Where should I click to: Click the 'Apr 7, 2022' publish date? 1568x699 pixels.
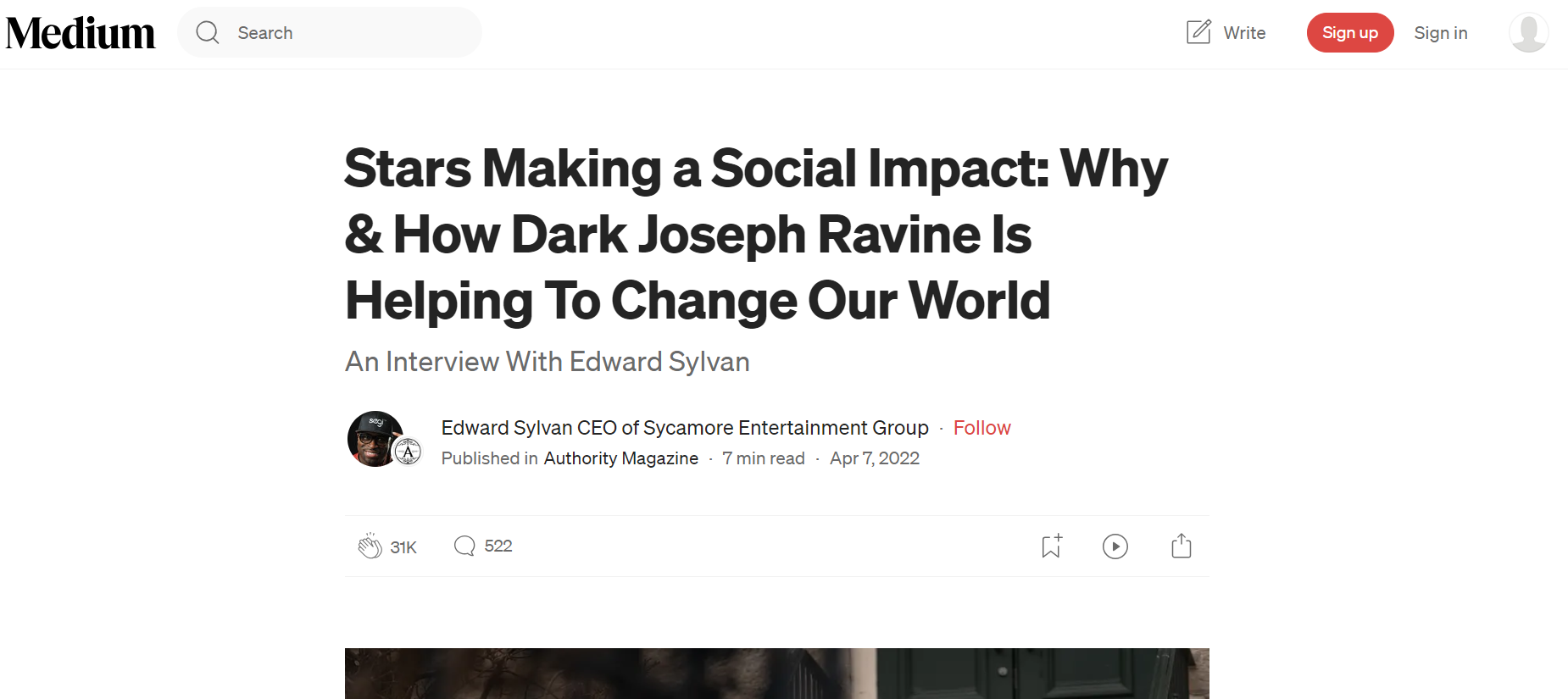[875, 458]
